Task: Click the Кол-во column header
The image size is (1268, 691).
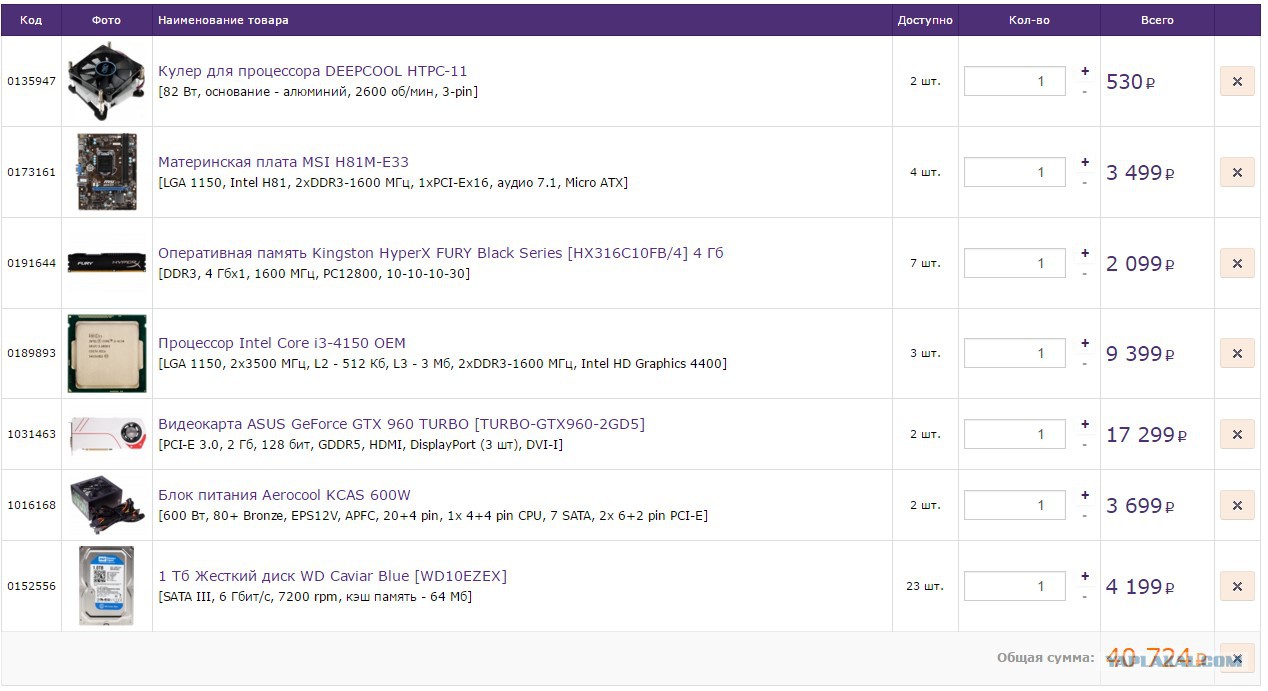Action: pos(1029,20)
